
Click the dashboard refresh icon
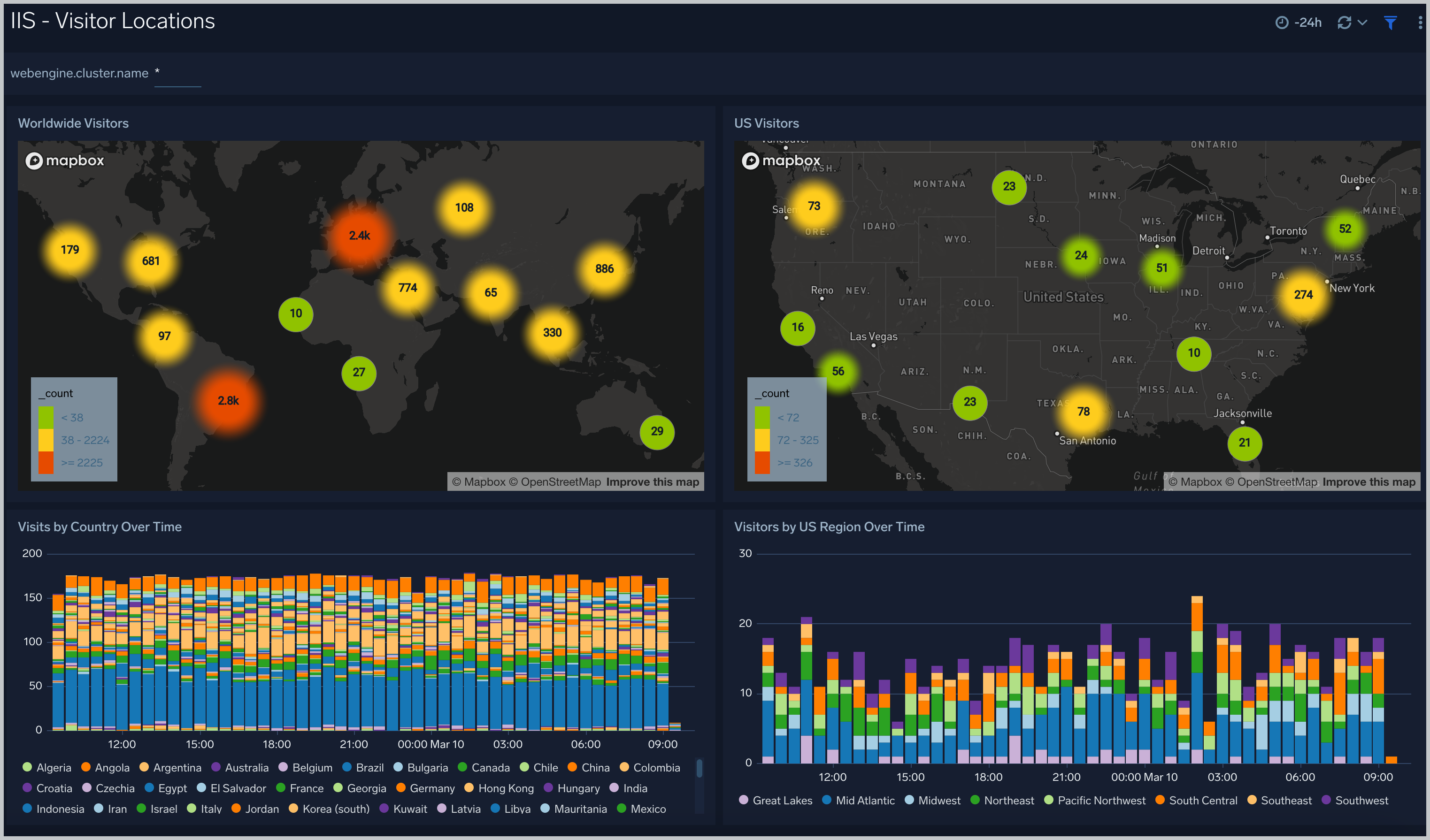click(1344, 22)
